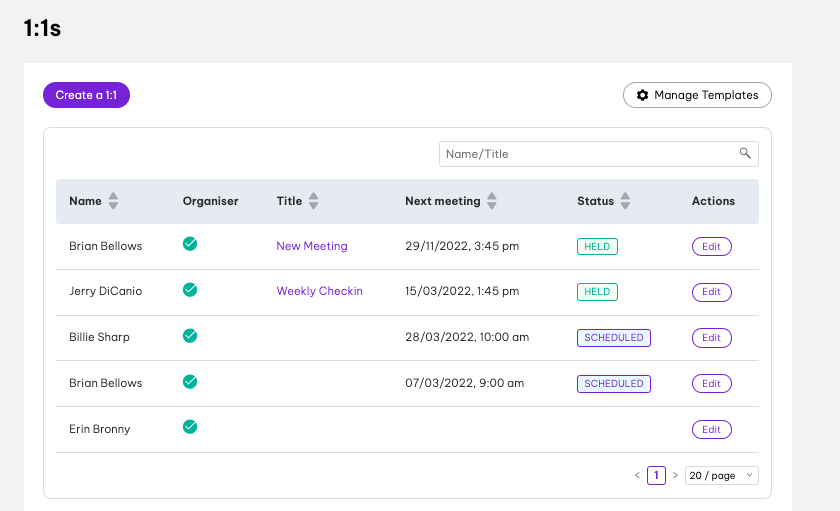Sort by Next meeting column arrows

(492, 201)
